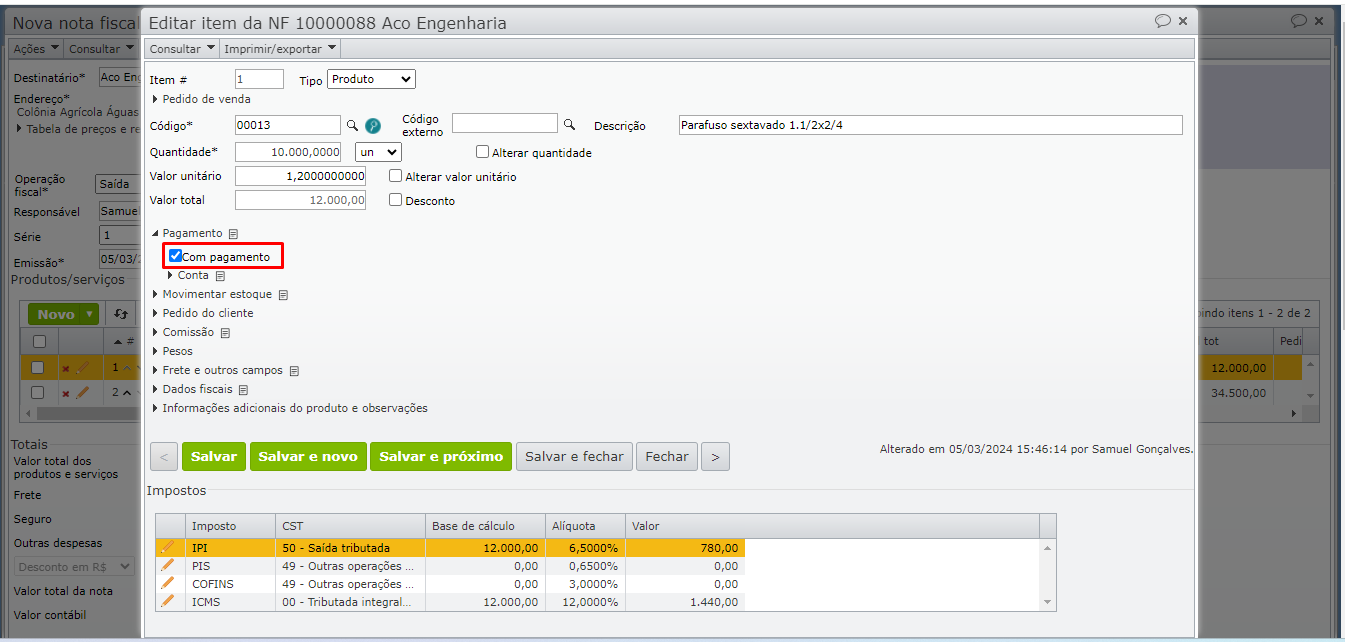Delete item 1 using red X icon
This screenshot has width=1345, height=642.
point(66,368)
